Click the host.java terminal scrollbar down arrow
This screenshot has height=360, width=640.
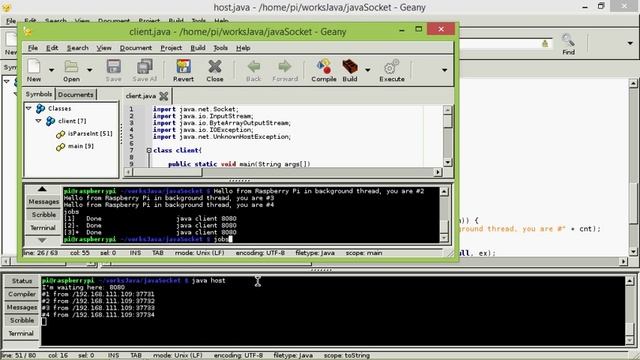(x=629, y=340)
